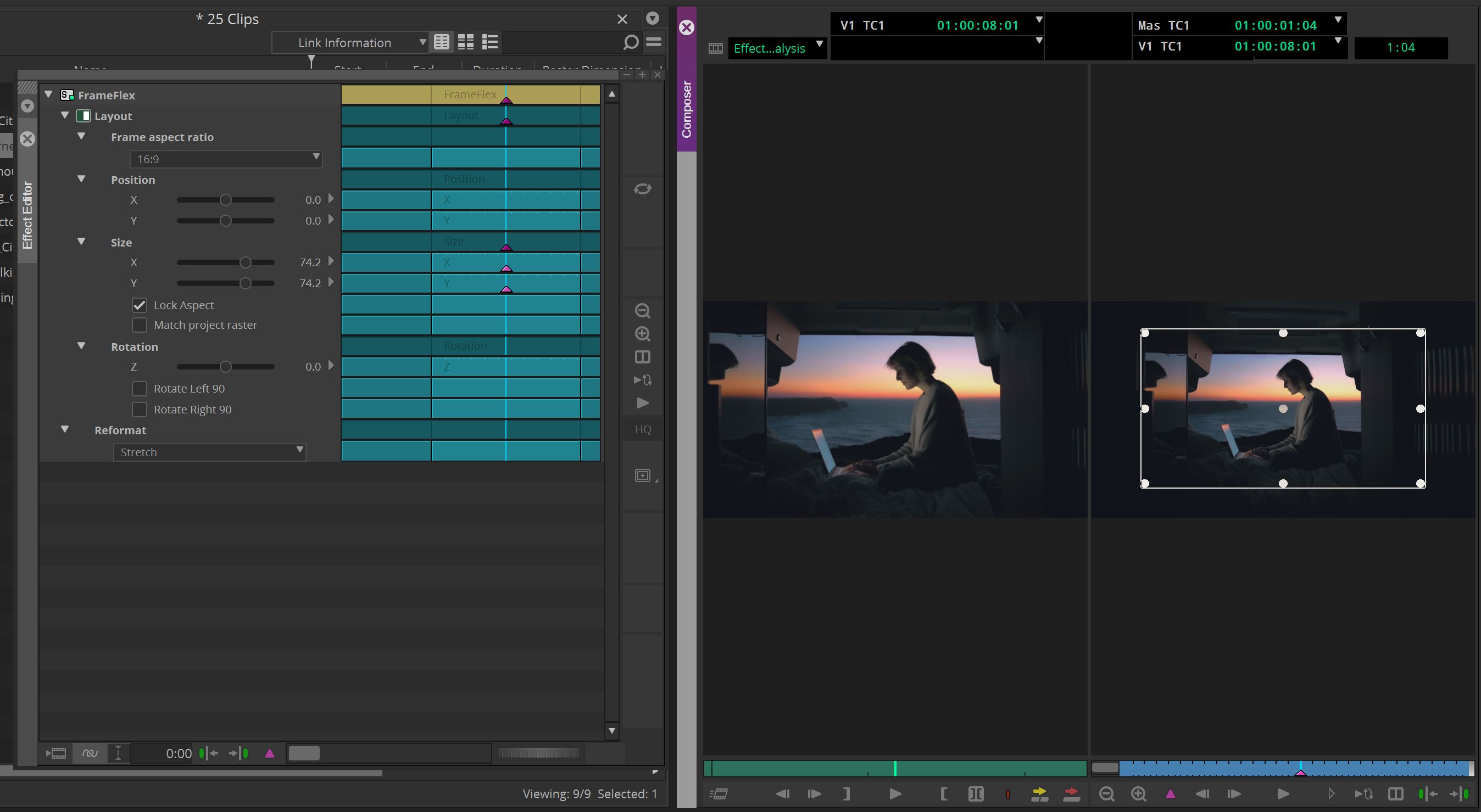Click the outline/path icon in Effect Editor
The height and width of the screenshot is (812, 1481).
643,475
